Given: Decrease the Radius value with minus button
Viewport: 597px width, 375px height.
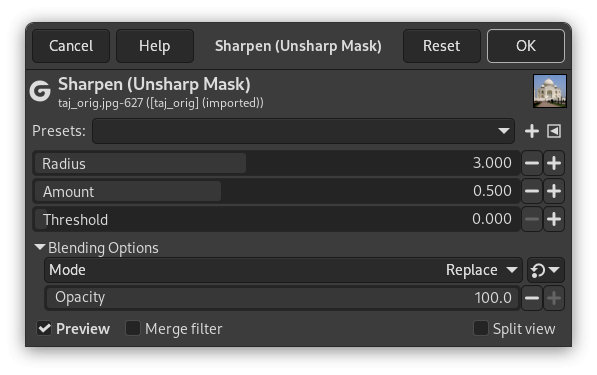Looking at the screenshot, I should [x=532, y=163].
